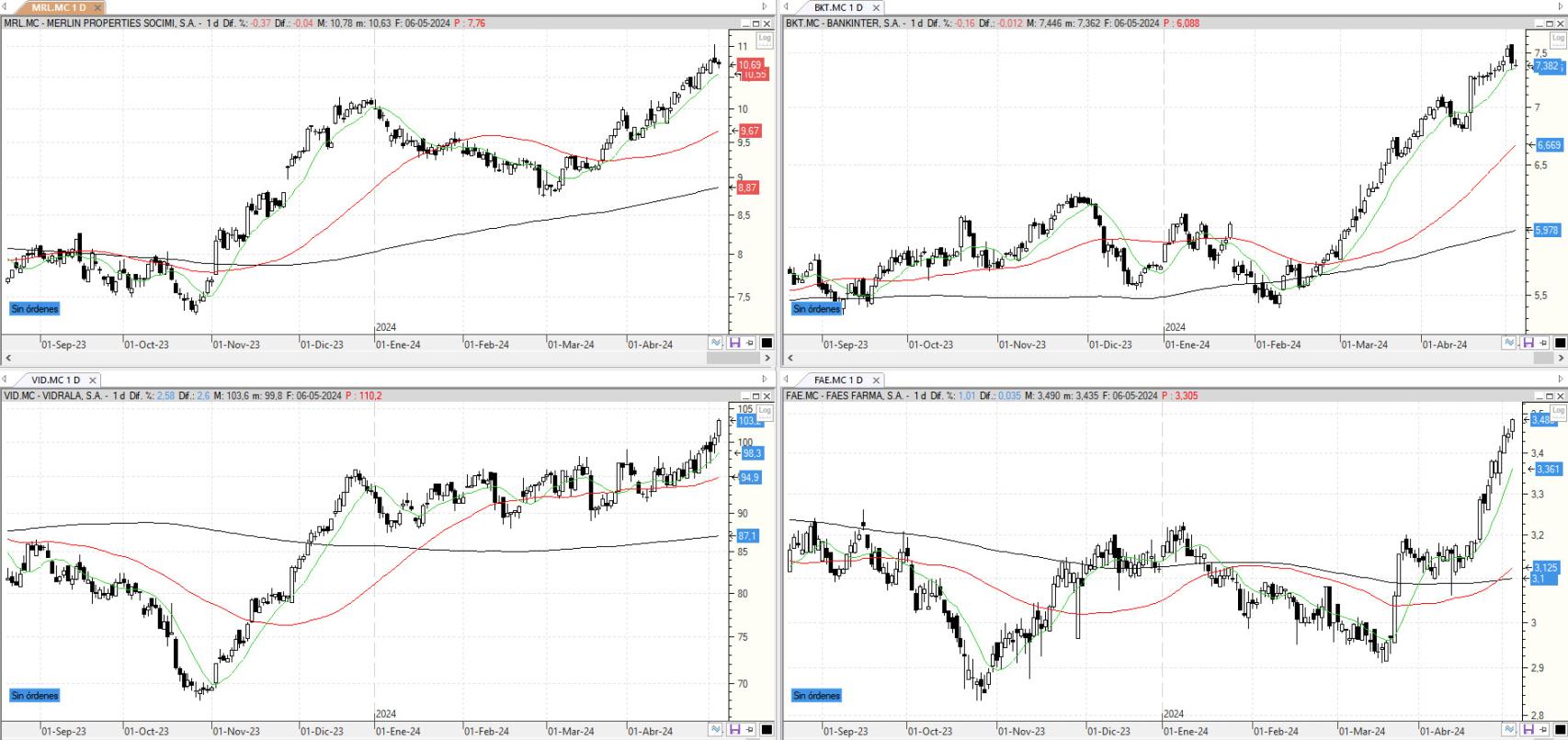The width and height of the screenshot is (1568, 740).
Task: Save the Vidrala chart template
Action: tap(734, 730)
